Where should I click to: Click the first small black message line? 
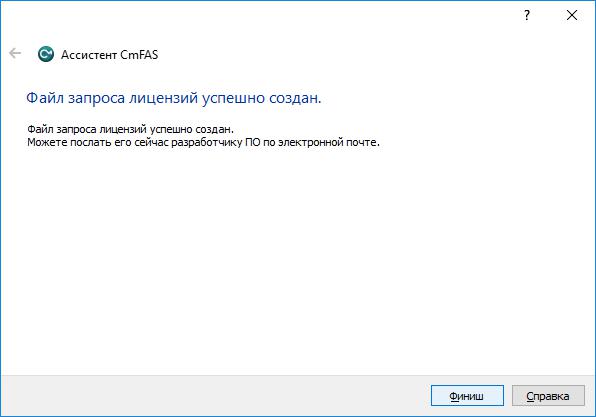(x=130, y=129)
